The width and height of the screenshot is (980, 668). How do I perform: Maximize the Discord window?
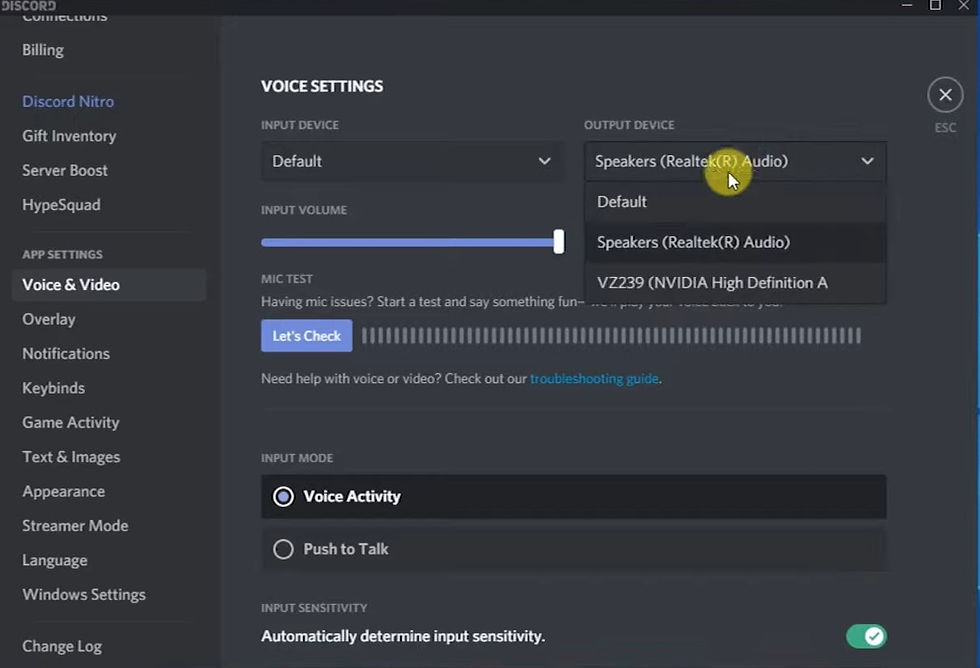935,6
